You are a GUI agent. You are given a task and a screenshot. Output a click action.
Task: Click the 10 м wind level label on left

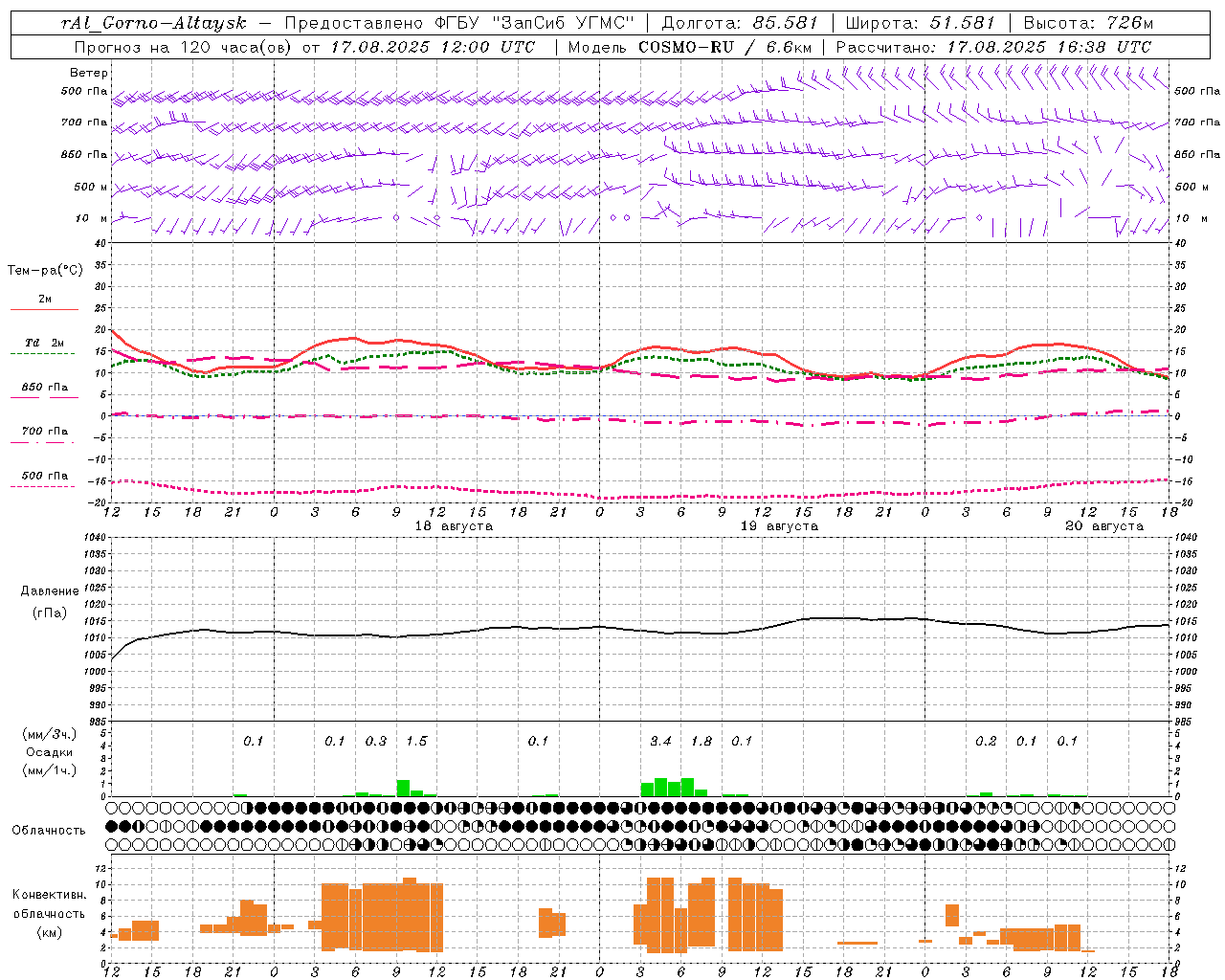[93, 218]
